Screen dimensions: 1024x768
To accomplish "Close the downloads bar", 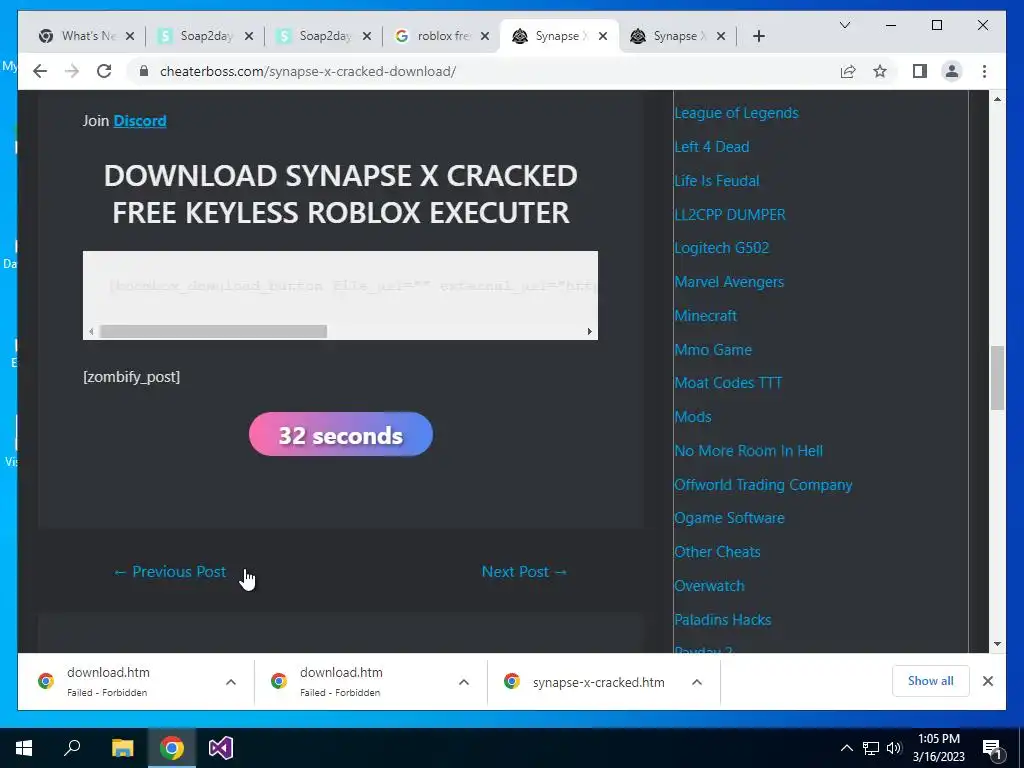I will (988, 681).
